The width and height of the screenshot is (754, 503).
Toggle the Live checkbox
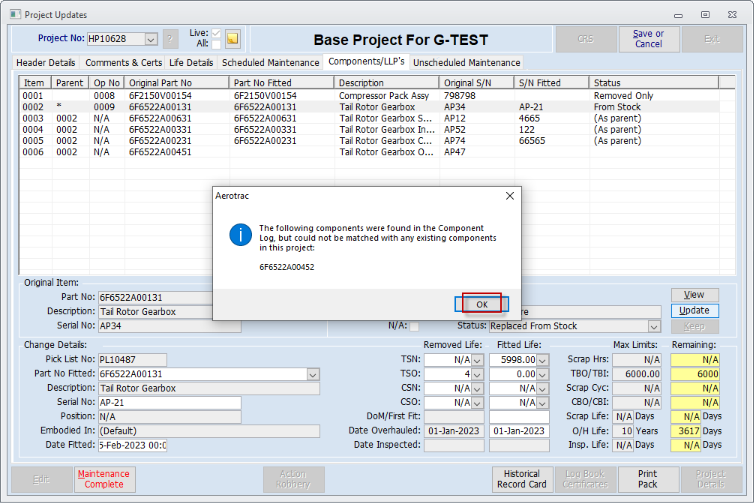tap(216, 33)
